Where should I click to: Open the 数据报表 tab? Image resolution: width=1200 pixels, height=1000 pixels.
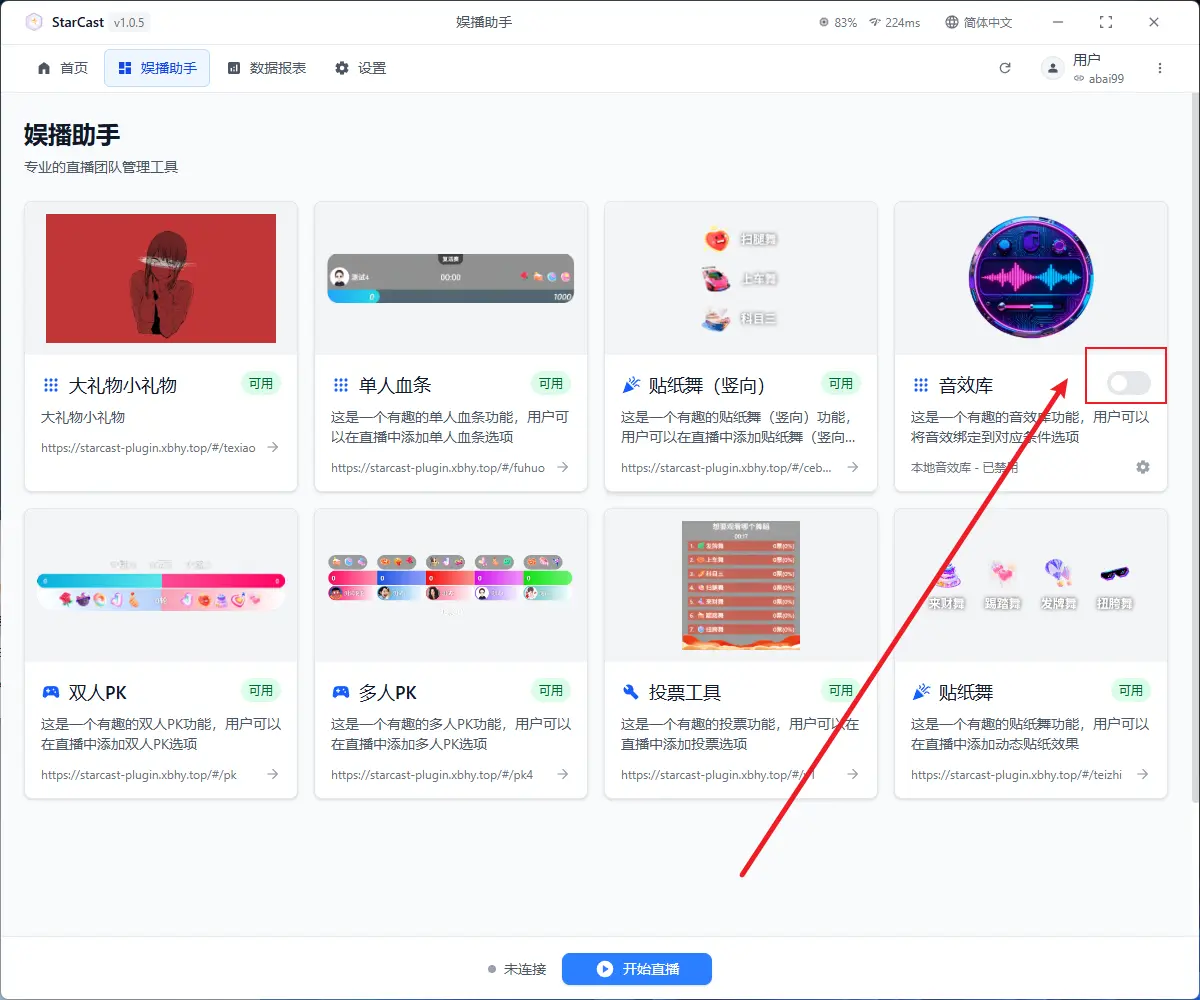267,68
